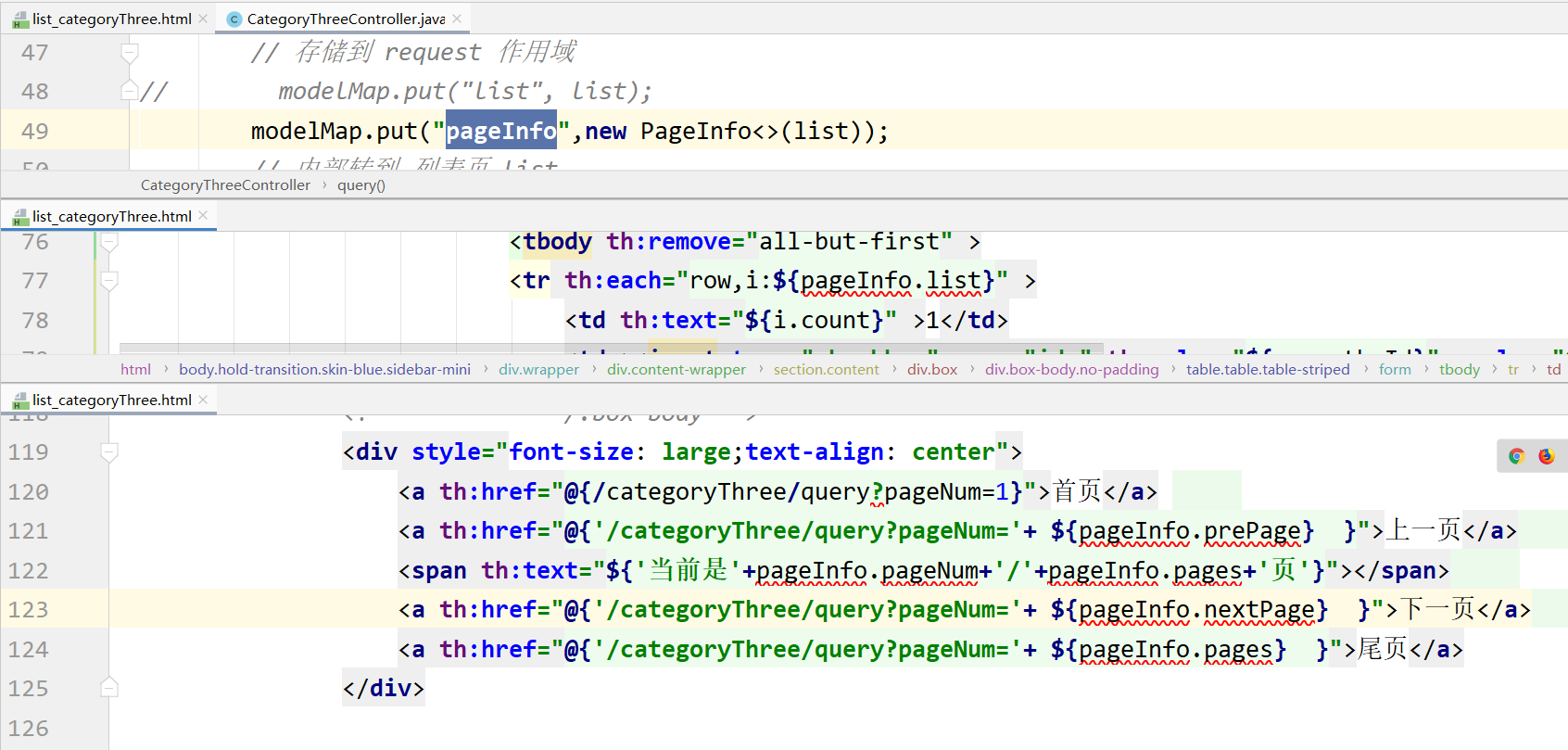Click highlighted pageInfo string on line 49
This screenshot has width=1568, height=750.
click(501, 131)
